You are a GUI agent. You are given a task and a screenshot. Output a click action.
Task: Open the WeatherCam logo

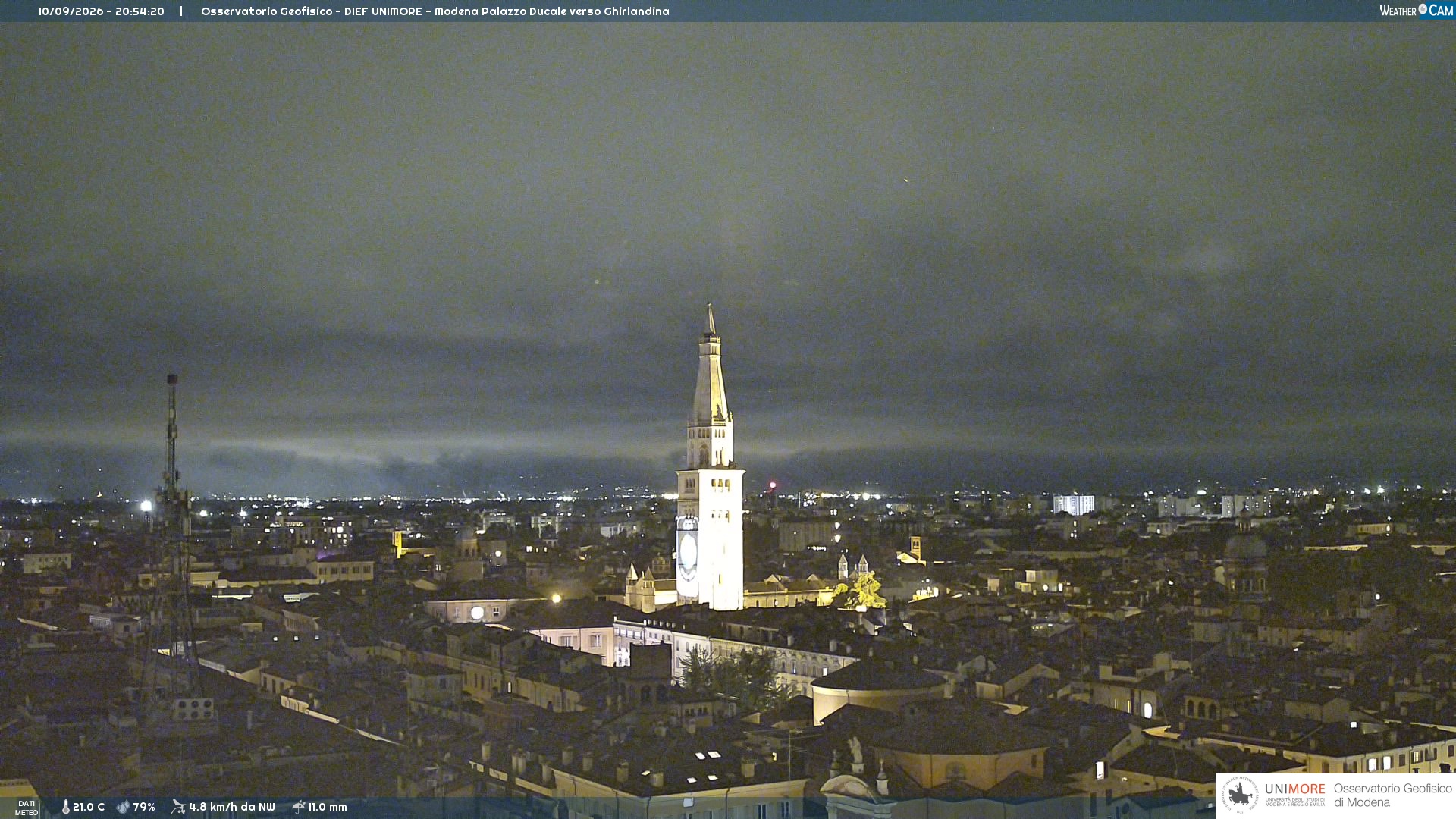click(1416, 11)
